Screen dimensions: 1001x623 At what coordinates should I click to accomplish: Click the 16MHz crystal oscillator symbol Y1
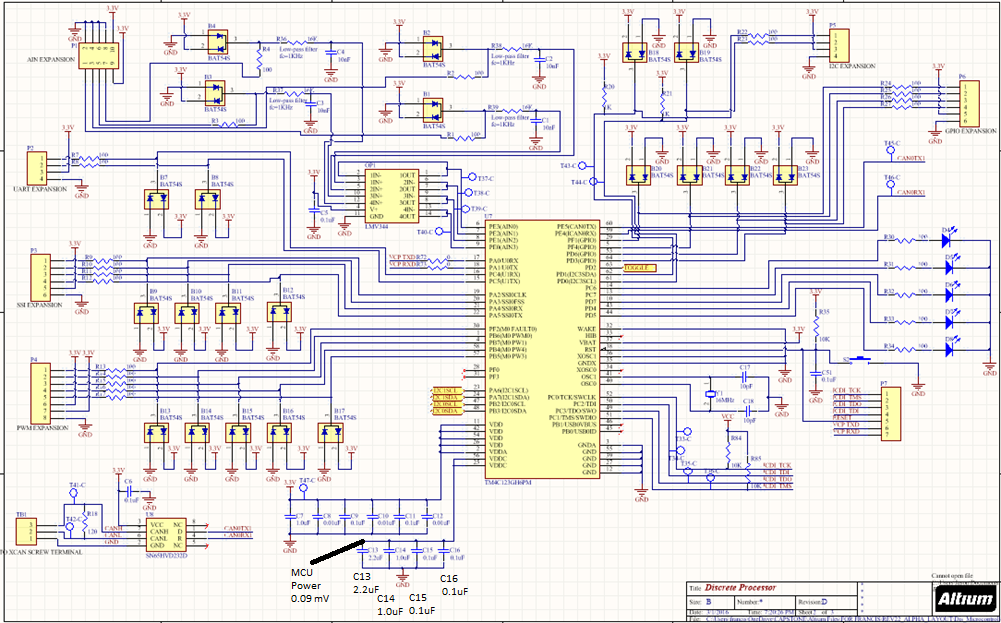[710, 394]
